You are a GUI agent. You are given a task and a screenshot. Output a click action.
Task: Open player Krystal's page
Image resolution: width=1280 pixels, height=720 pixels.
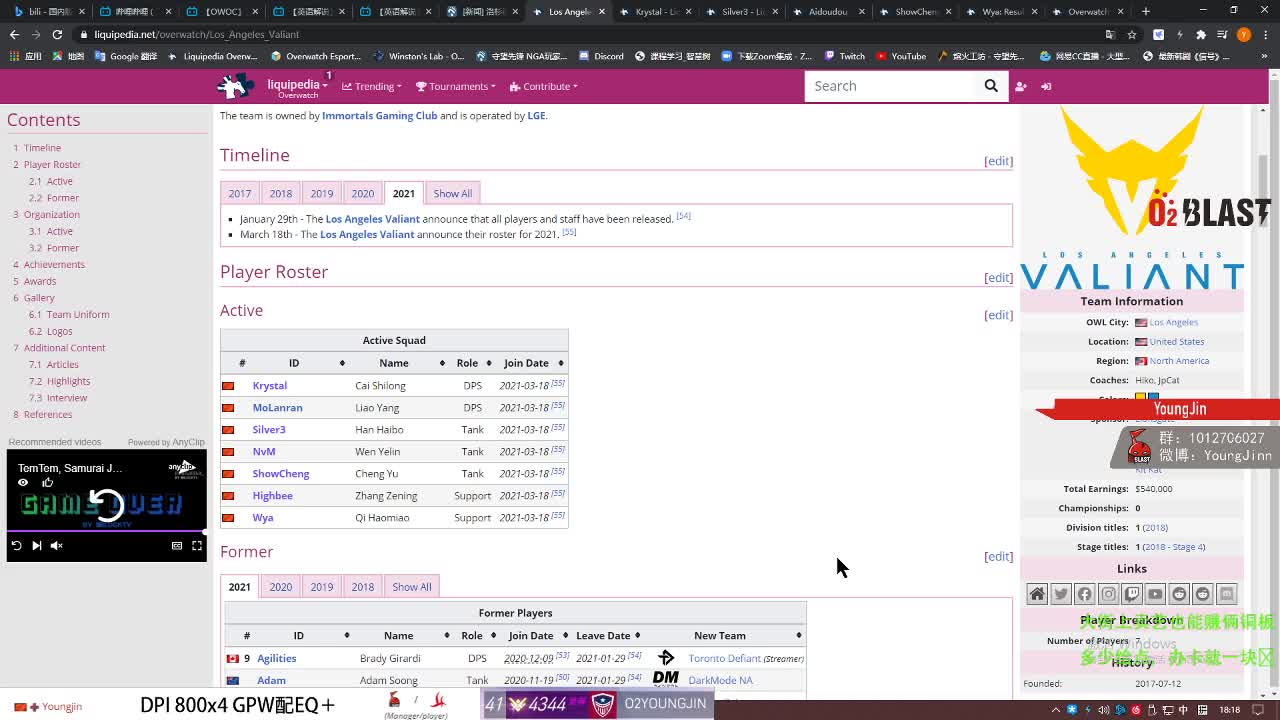[270, 385]
